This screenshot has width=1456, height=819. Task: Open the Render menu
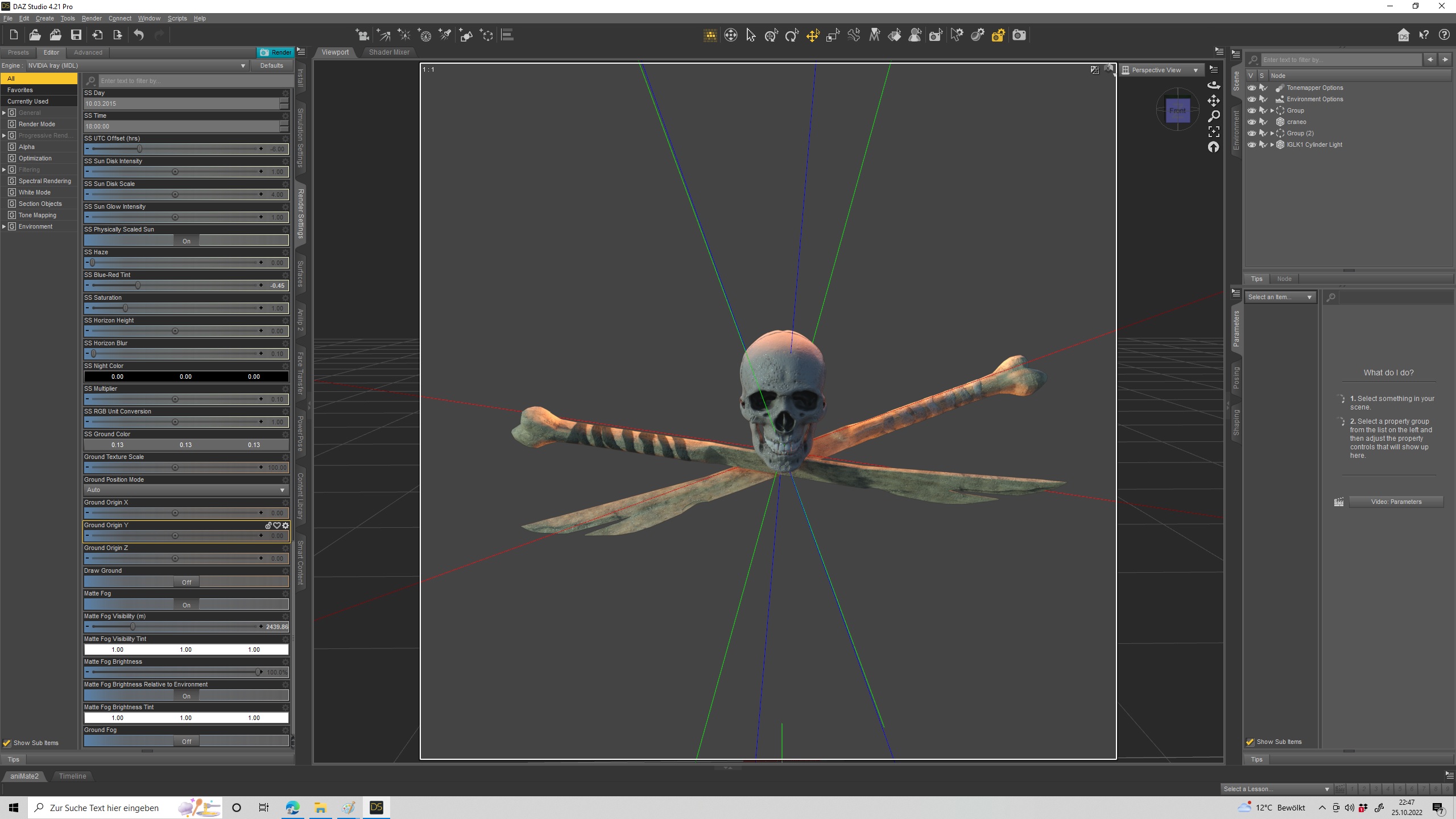91,18
